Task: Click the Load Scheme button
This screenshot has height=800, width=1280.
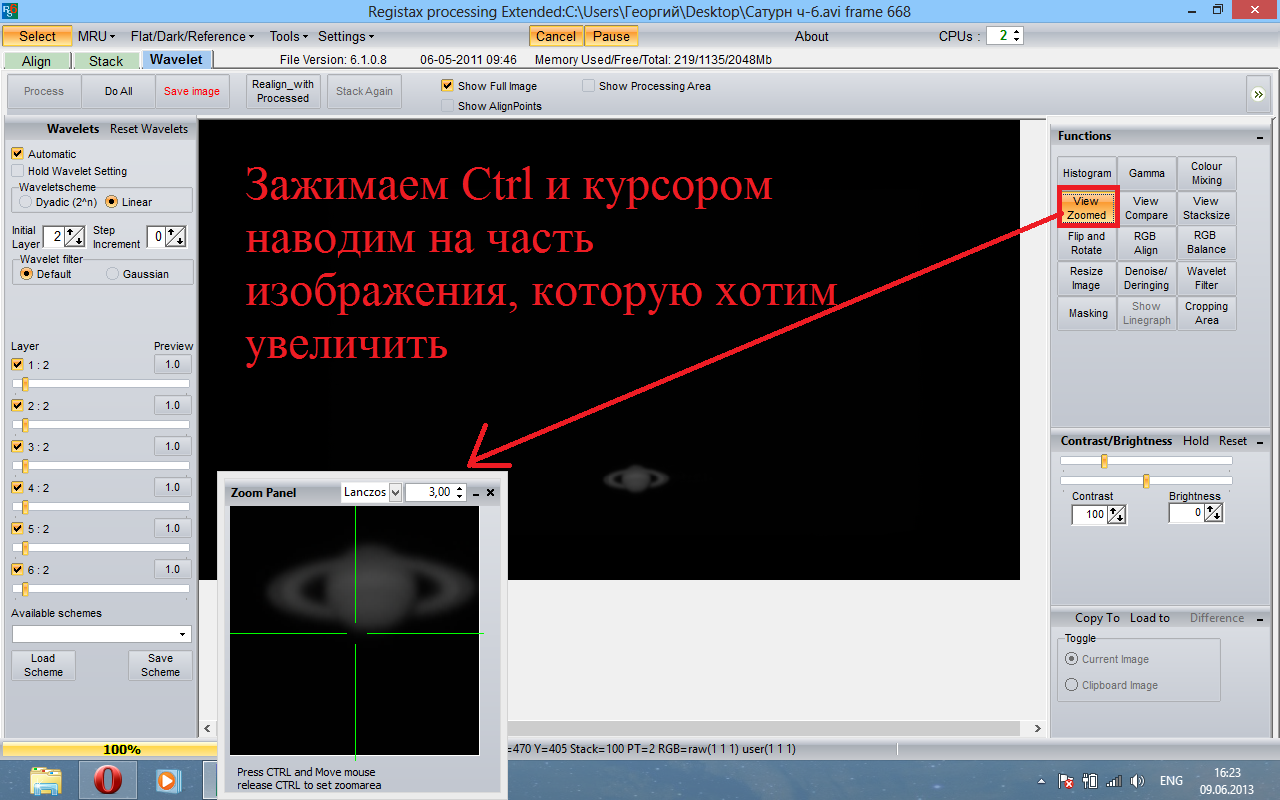Action: tap(43, 665)
